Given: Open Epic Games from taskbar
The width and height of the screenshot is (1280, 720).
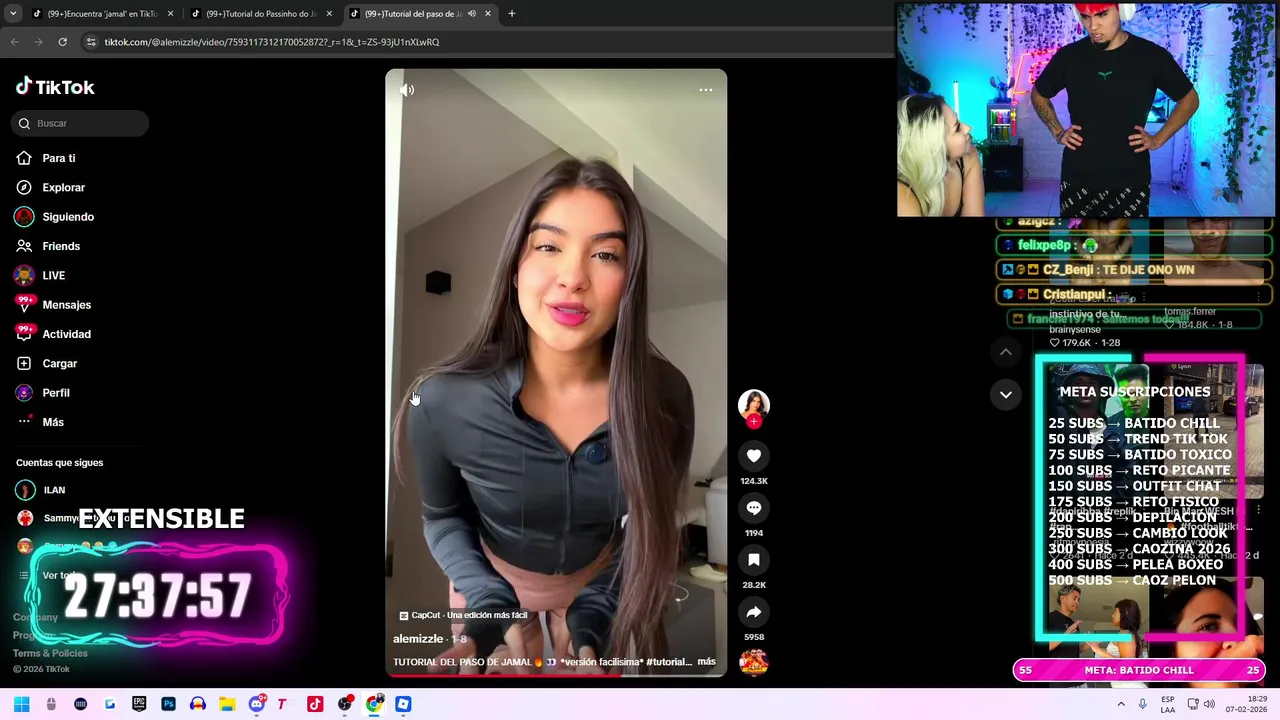Looking at the screenshot, I should click(139, 704).
